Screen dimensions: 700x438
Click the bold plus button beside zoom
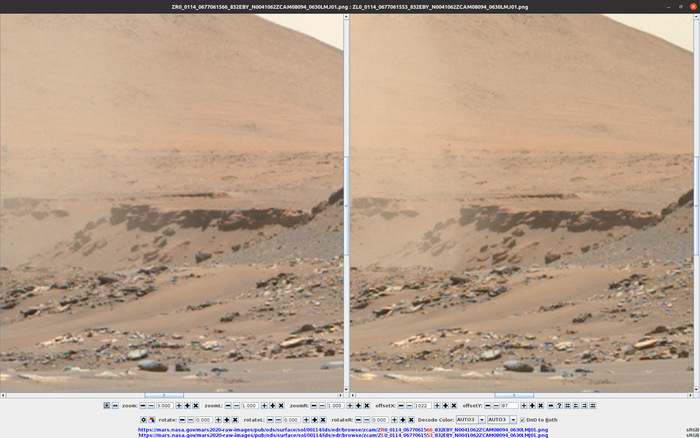click(x=188, y=406)
